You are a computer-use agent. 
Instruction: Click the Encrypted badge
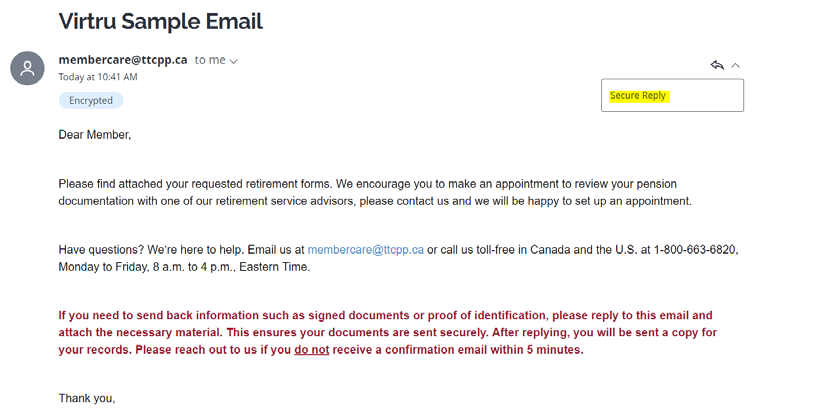point(90,100)
